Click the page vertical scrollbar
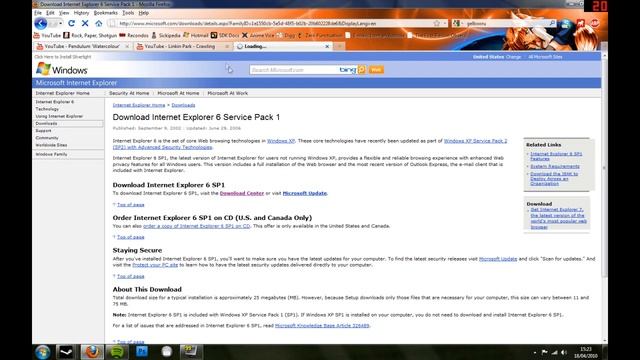This screenshot has width=640, height=360. pos(604,168)
